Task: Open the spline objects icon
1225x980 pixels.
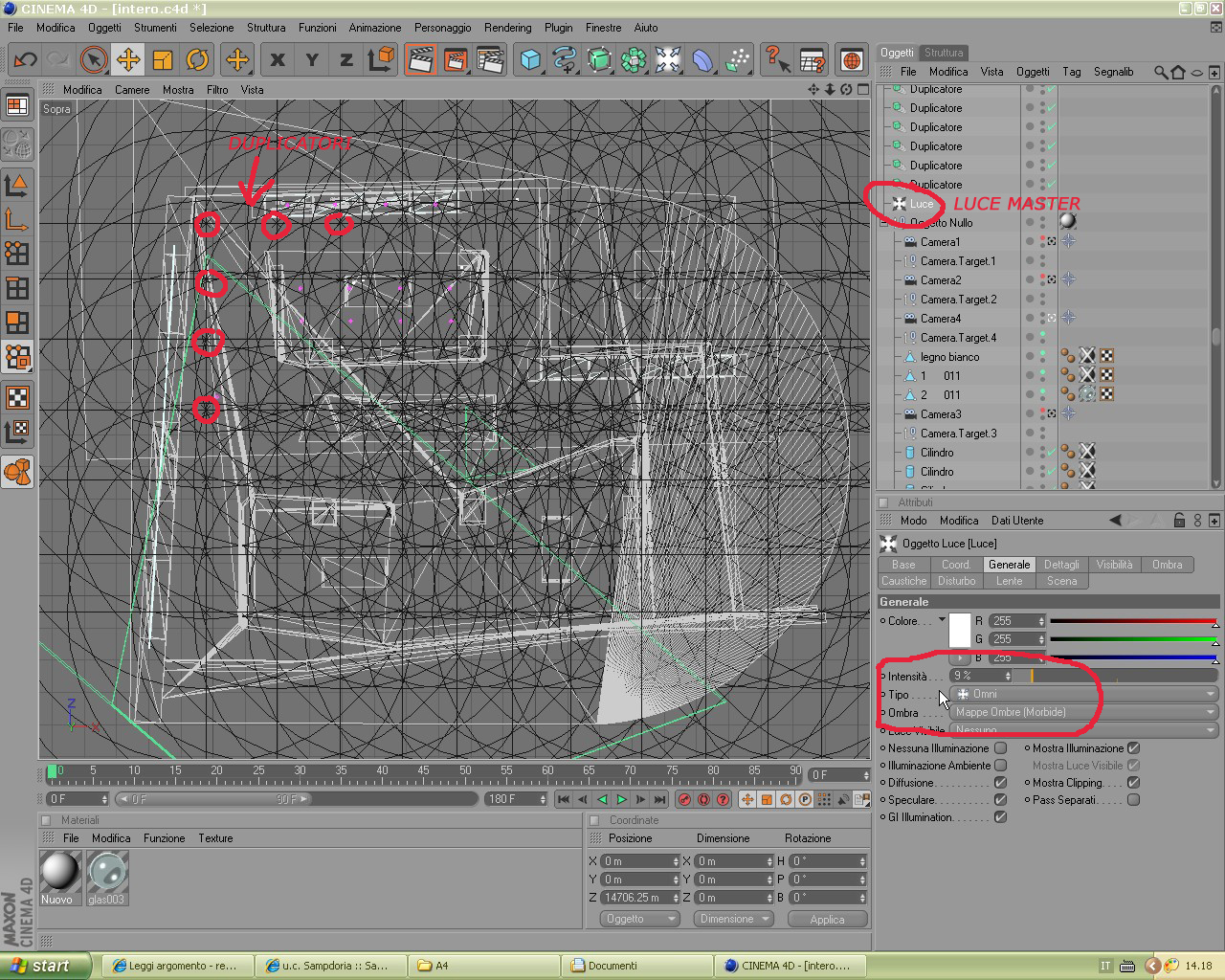Action: pyautogui.click(x=565, y=60)
